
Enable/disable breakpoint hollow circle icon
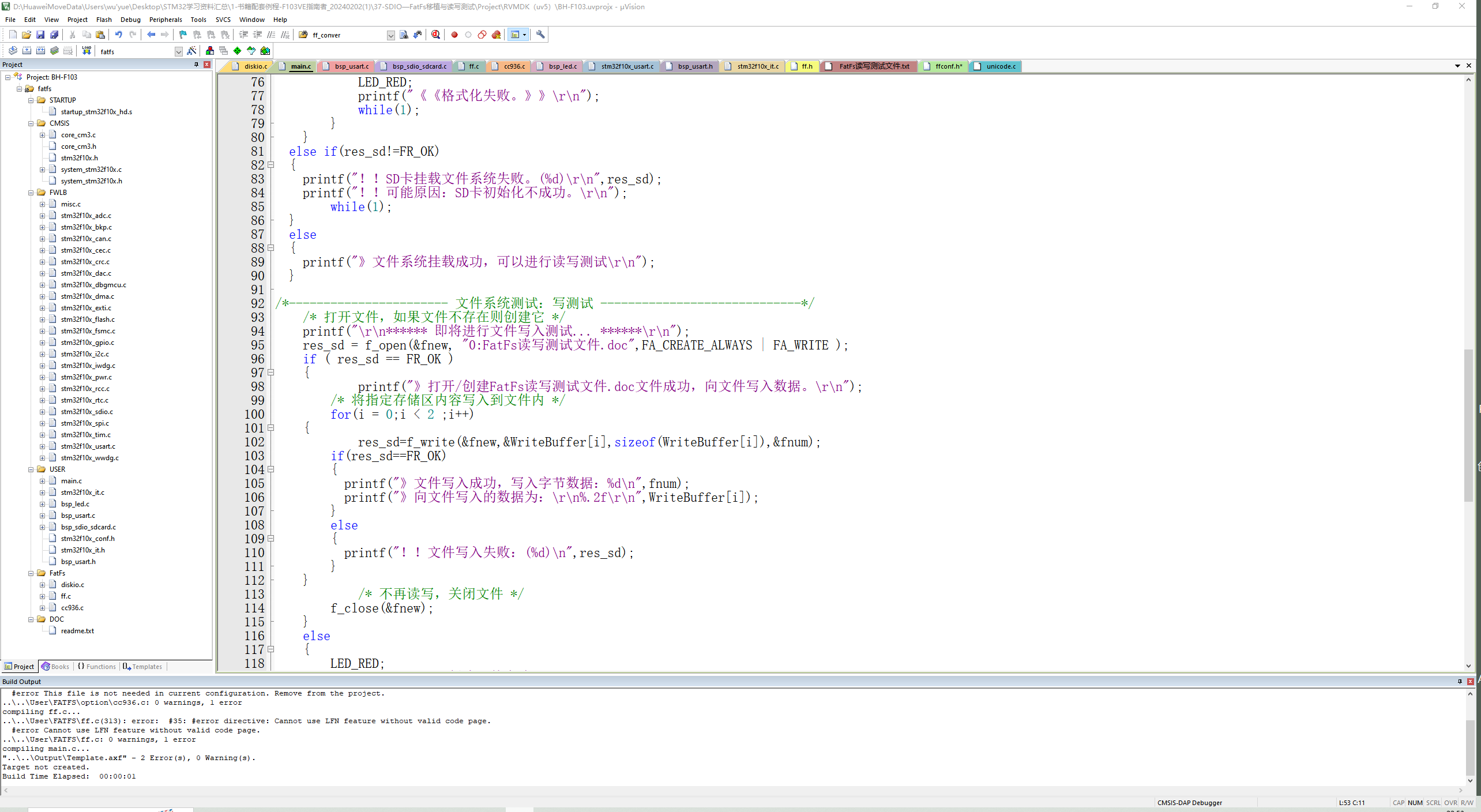(x=468, y=35)
